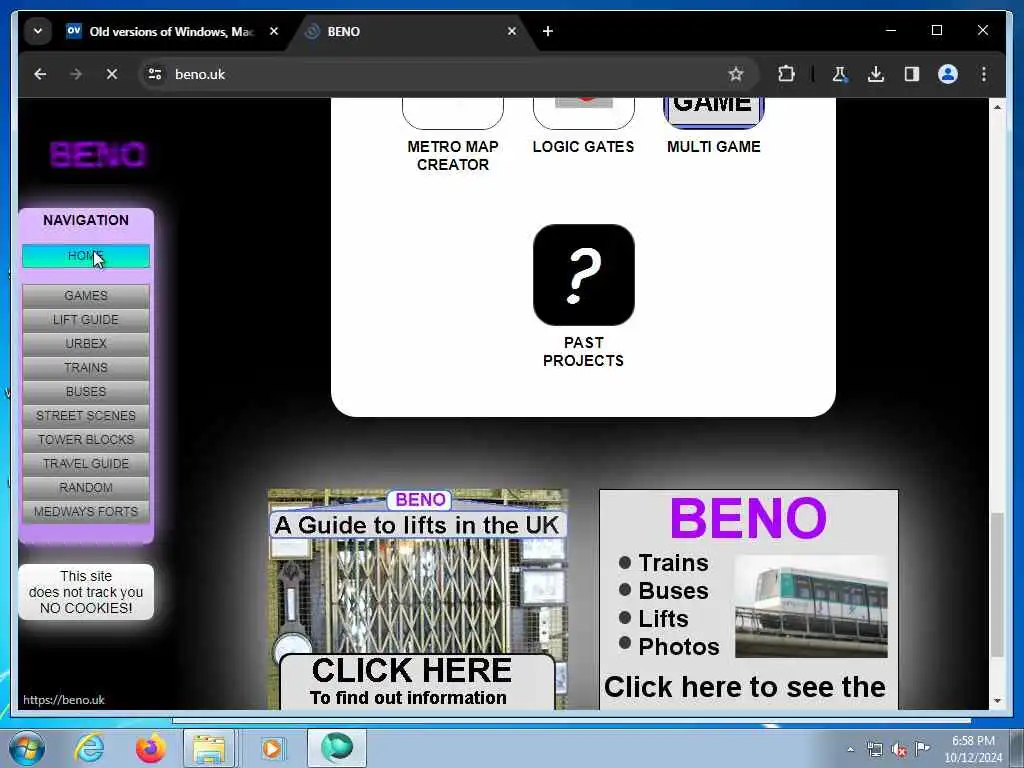Stop page loading with the X button
This screenshot has height=768, width=1024.
coord(112,74)
